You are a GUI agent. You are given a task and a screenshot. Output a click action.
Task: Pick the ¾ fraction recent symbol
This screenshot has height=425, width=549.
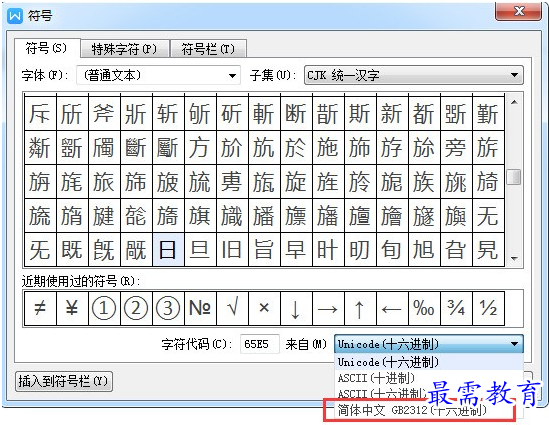pos(456,308)
